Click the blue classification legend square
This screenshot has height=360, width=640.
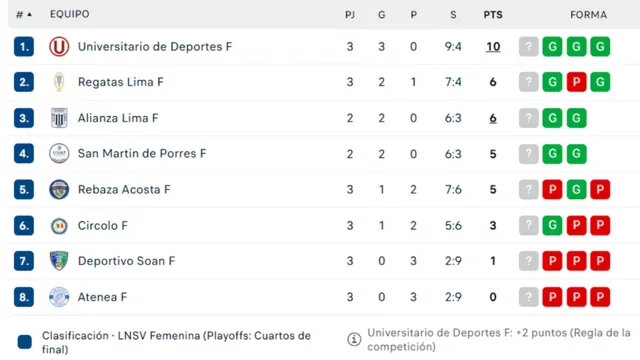24,342
